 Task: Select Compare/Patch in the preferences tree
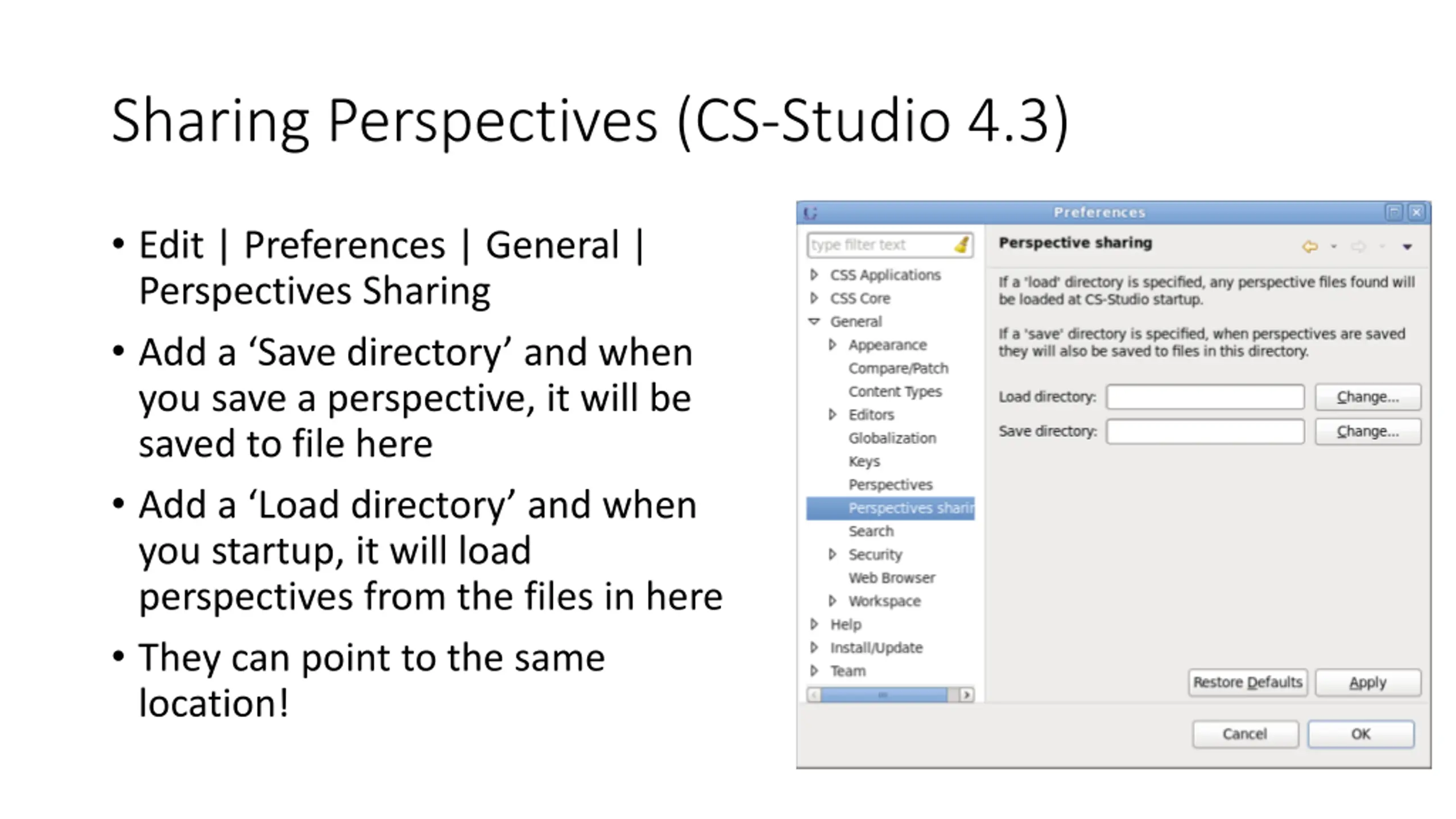898,369
